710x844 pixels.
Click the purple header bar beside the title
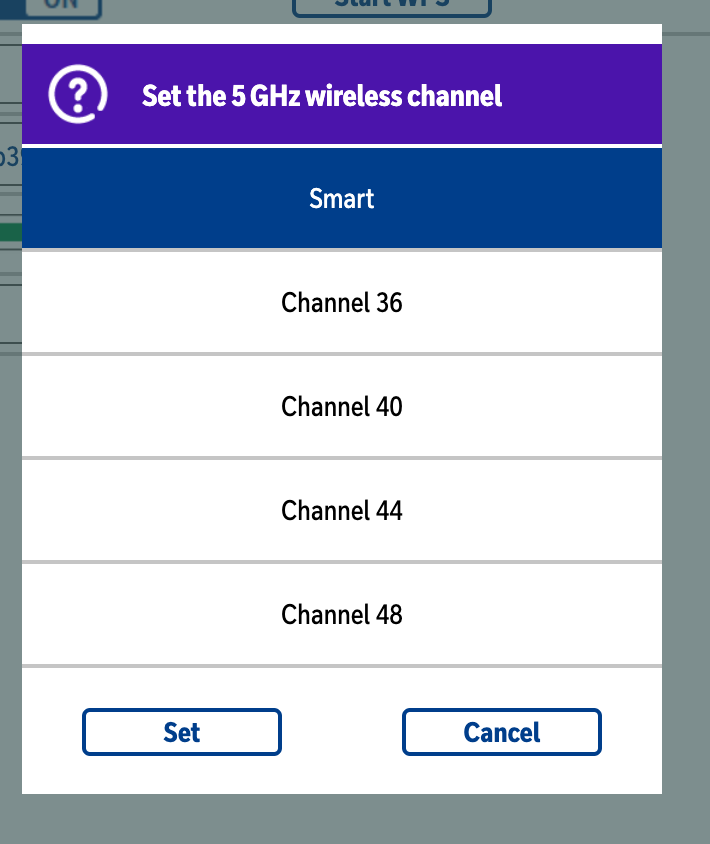point(581,94)
